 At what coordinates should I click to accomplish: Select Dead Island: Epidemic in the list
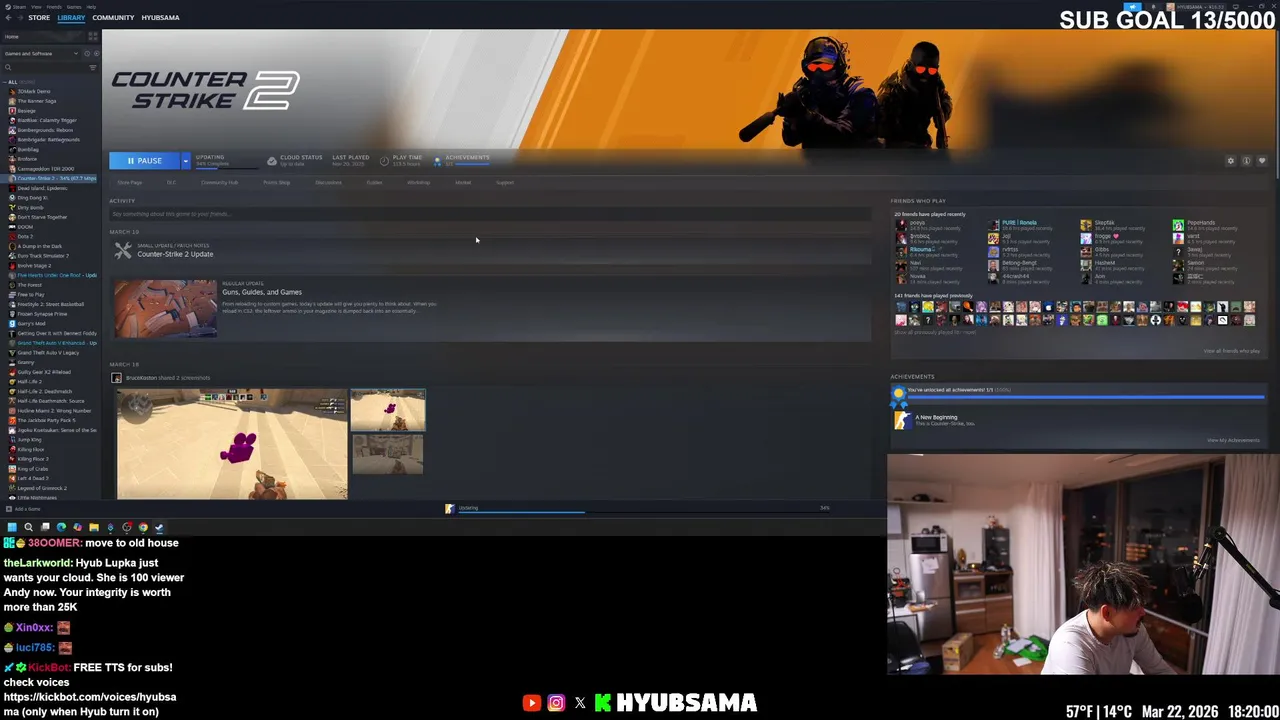coord(42,188)
